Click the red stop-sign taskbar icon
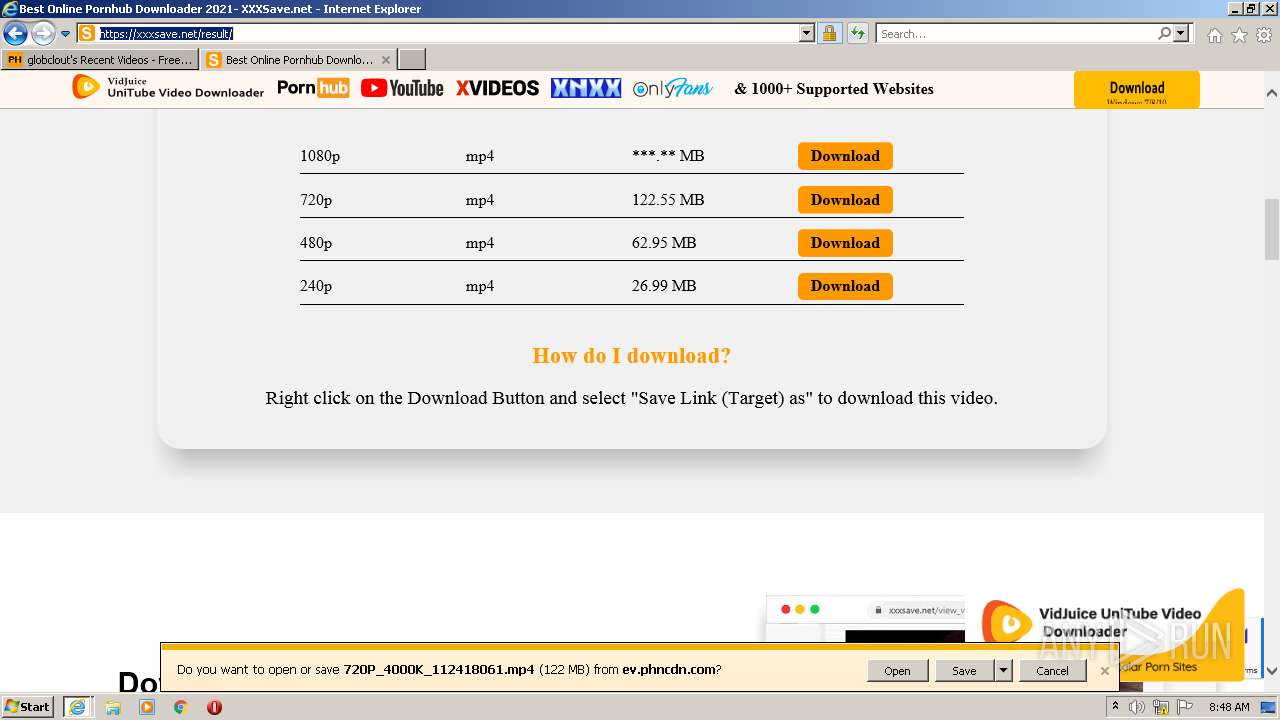 (x=214, y=707)
